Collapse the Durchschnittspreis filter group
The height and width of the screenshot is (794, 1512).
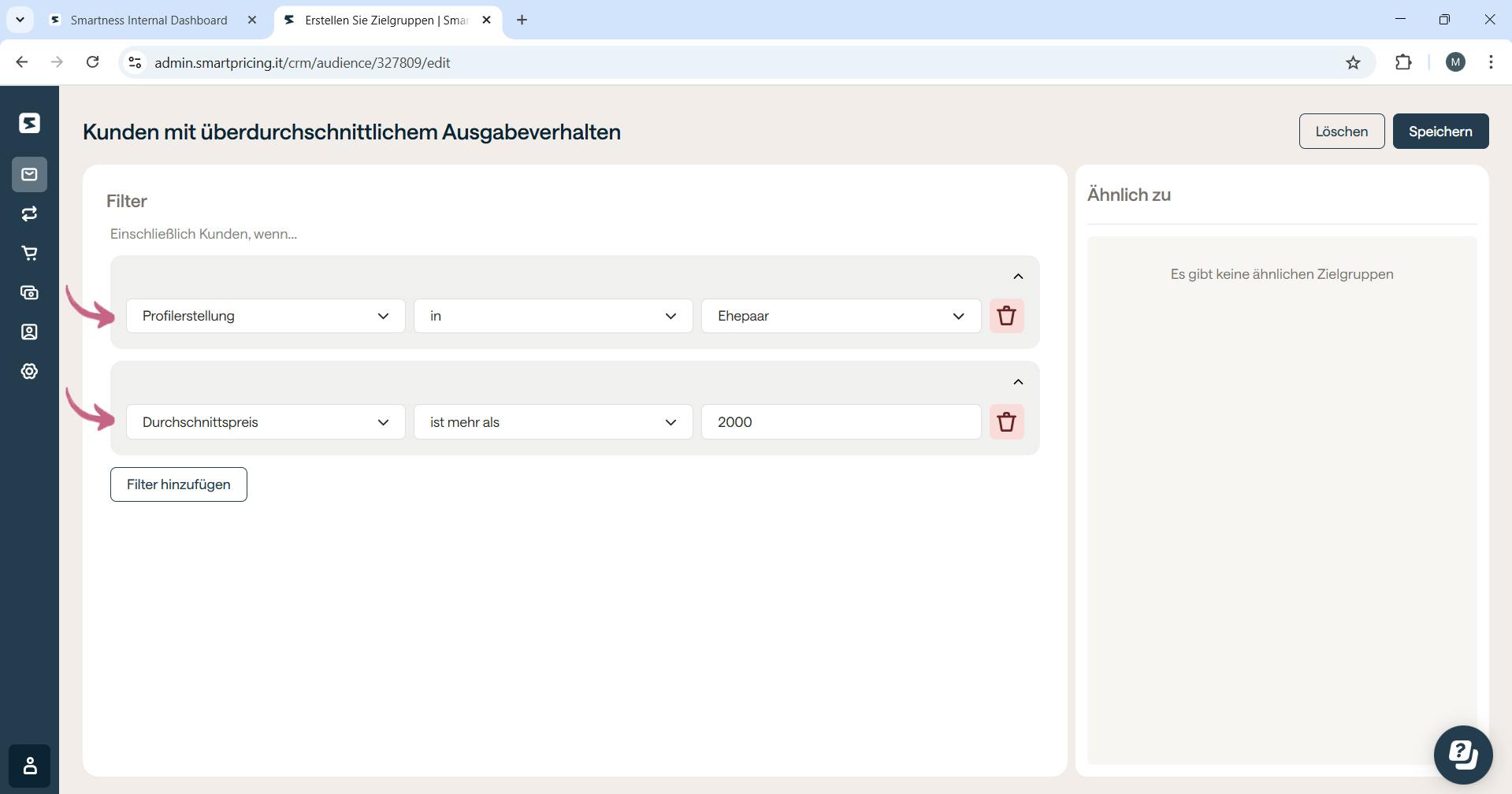tap(1018, 382)
